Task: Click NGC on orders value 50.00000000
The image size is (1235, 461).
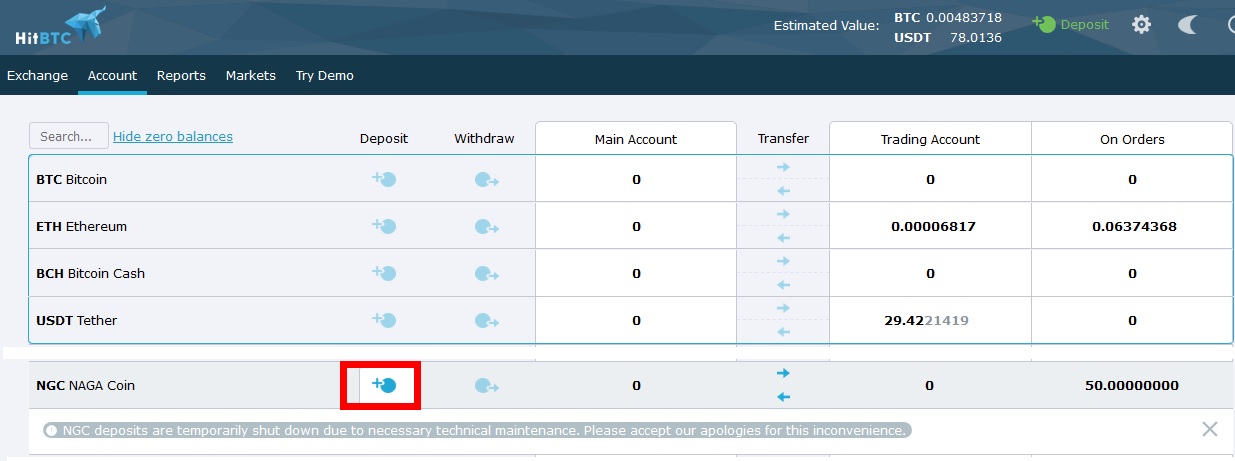Action: (x=1131, y=386)
